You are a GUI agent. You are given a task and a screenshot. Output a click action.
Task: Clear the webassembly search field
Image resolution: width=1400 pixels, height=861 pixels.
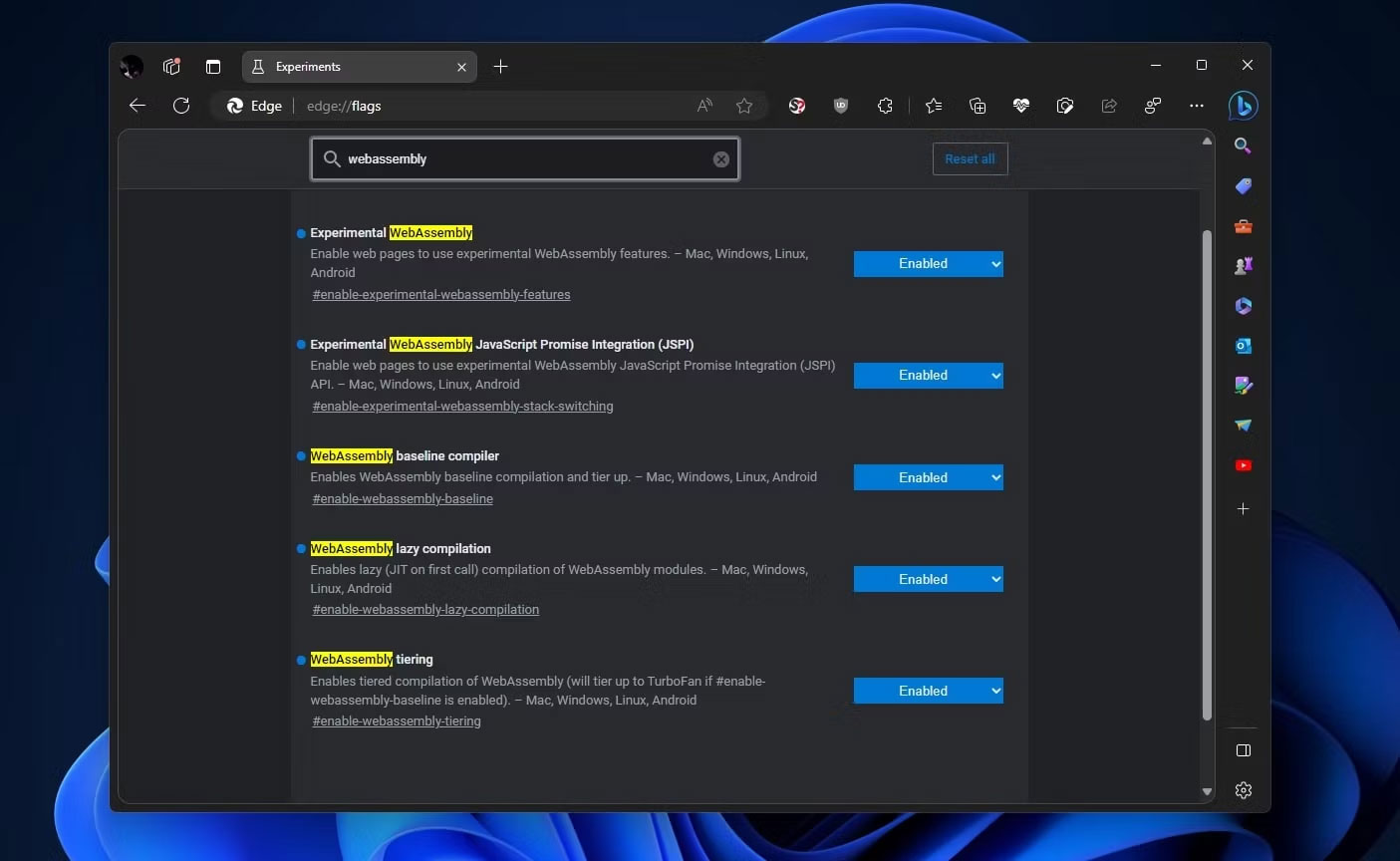(721, 159)
